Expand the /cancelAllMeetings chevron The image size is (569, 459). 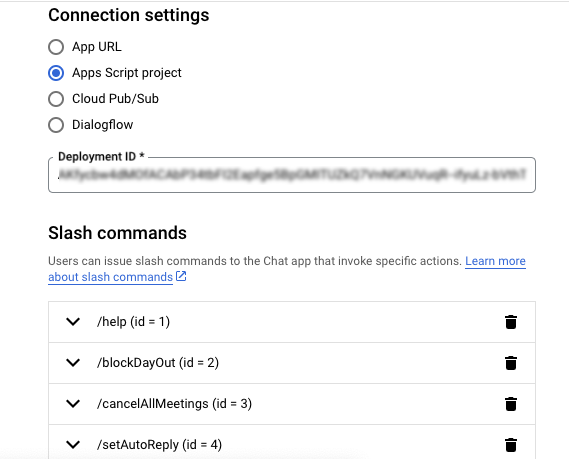pos(73,404)
